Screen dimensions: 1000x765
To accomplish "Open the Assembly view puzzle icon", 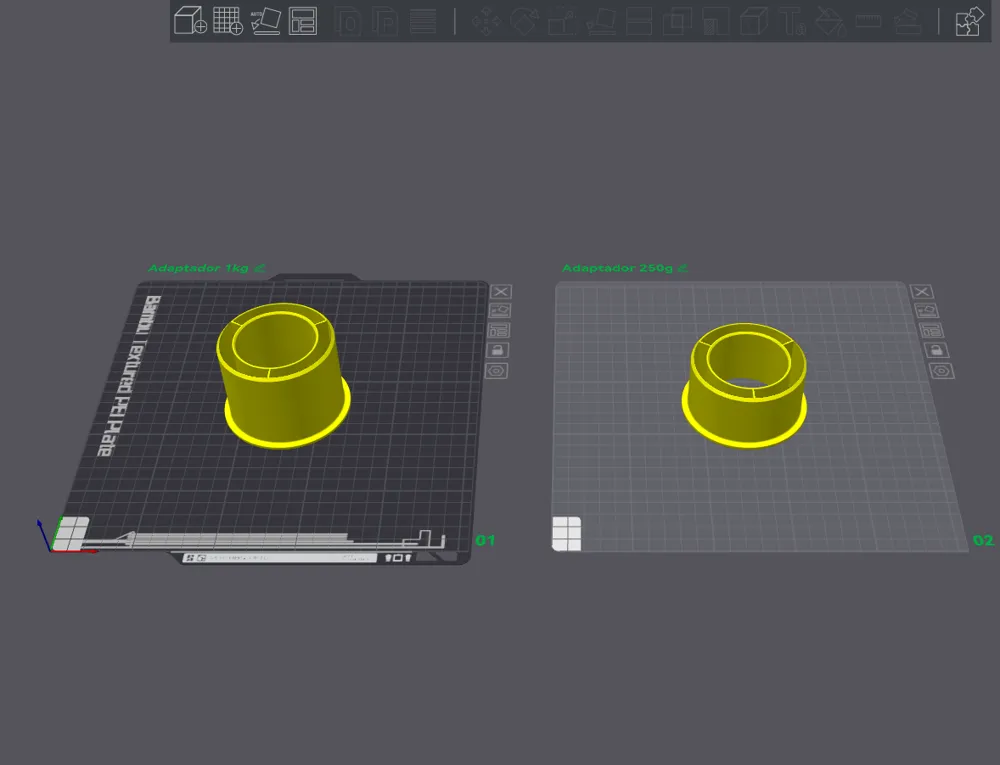I will click(969, 20).
